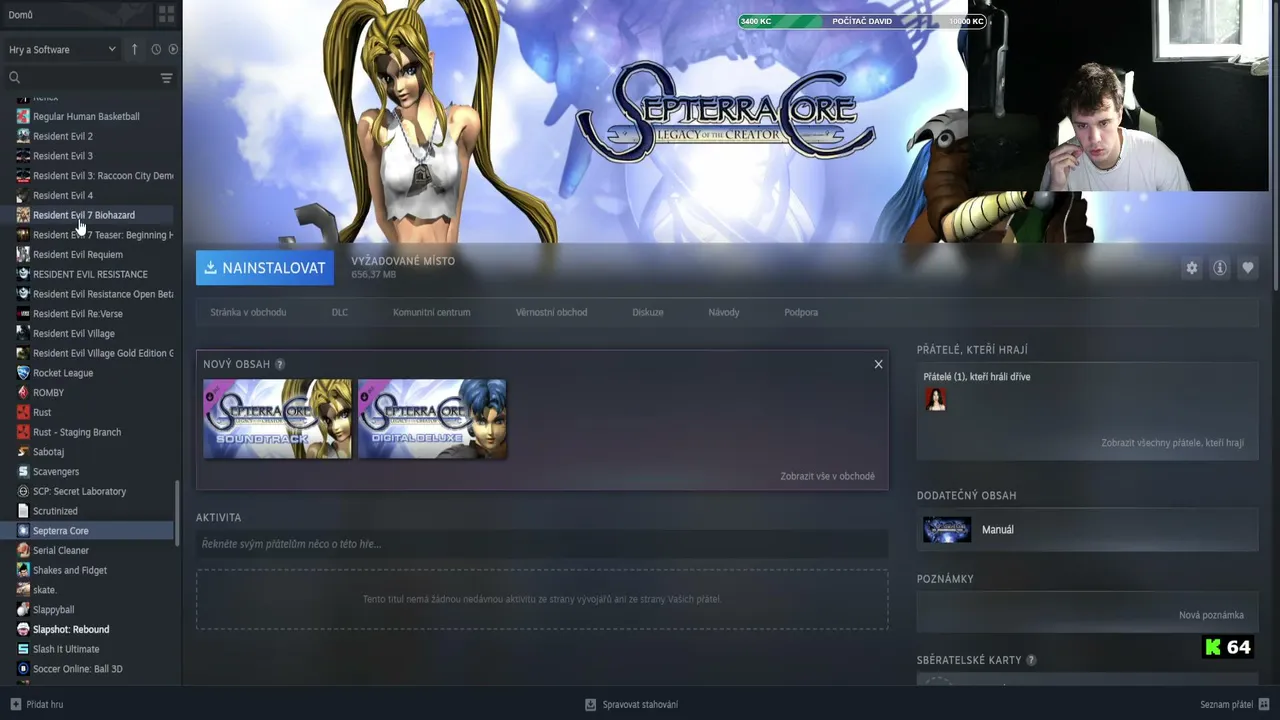Click the Nová poznámka button
Viewport: 1280px width, 720px height.
click(1211, 615)
